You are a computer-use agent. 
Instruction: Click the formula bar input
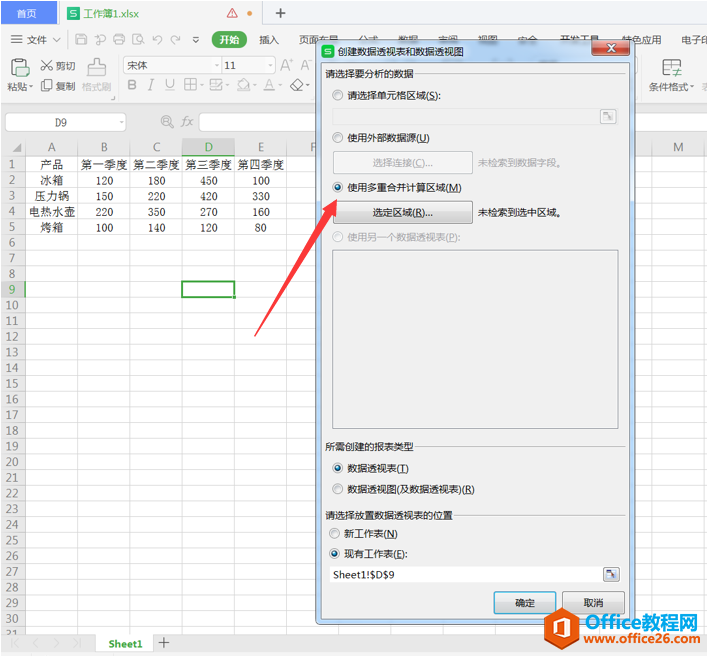[257, 122]
